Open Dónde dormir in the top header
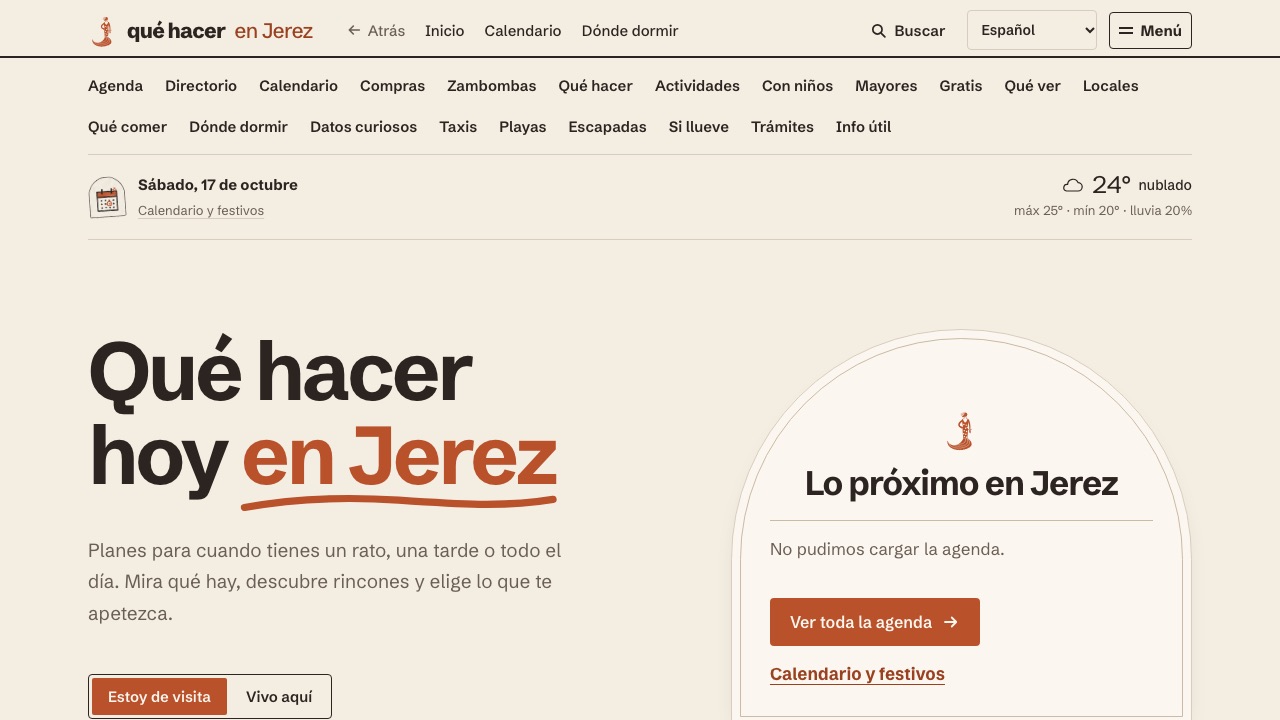Image resolution: width=1280 pixels, height=720 pixels. coord(630,31)
